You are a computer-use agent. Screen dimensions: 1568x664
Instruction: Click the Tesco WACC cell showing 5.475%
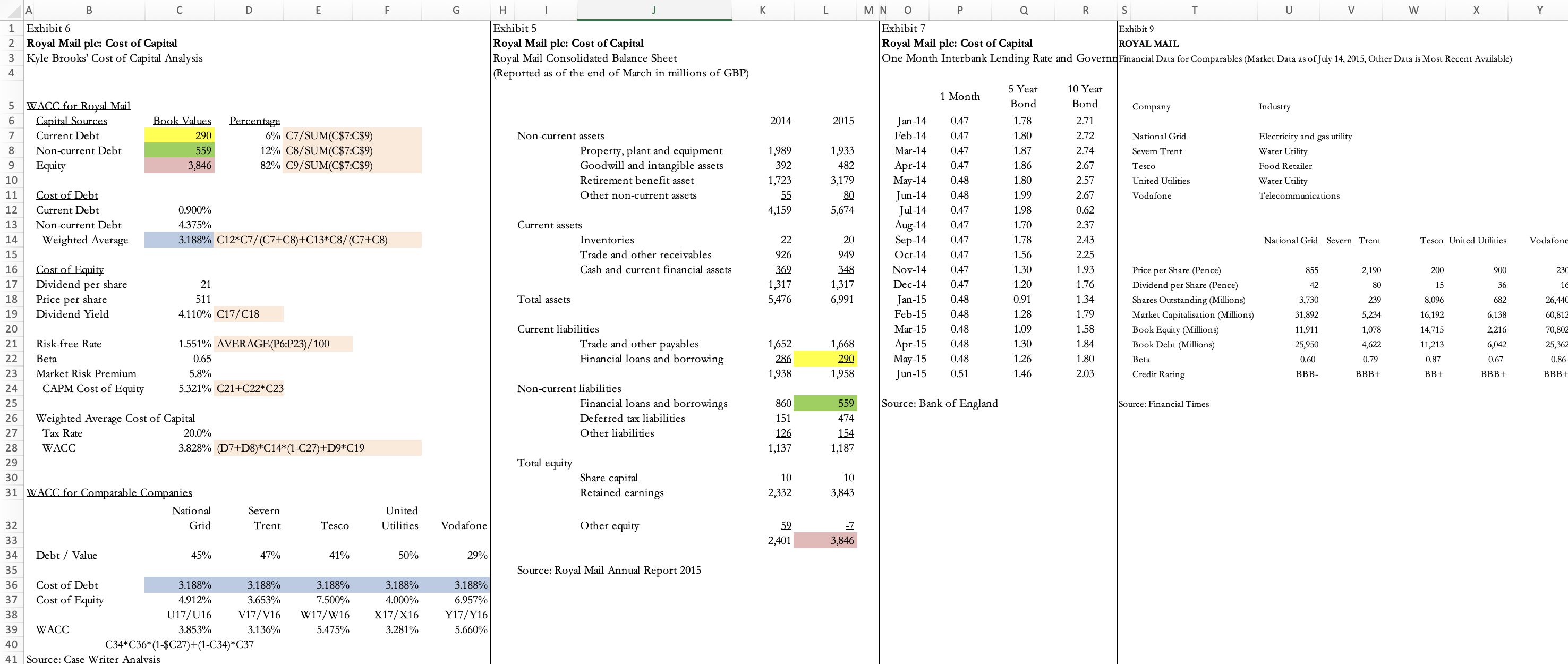[x=334, y=630]
